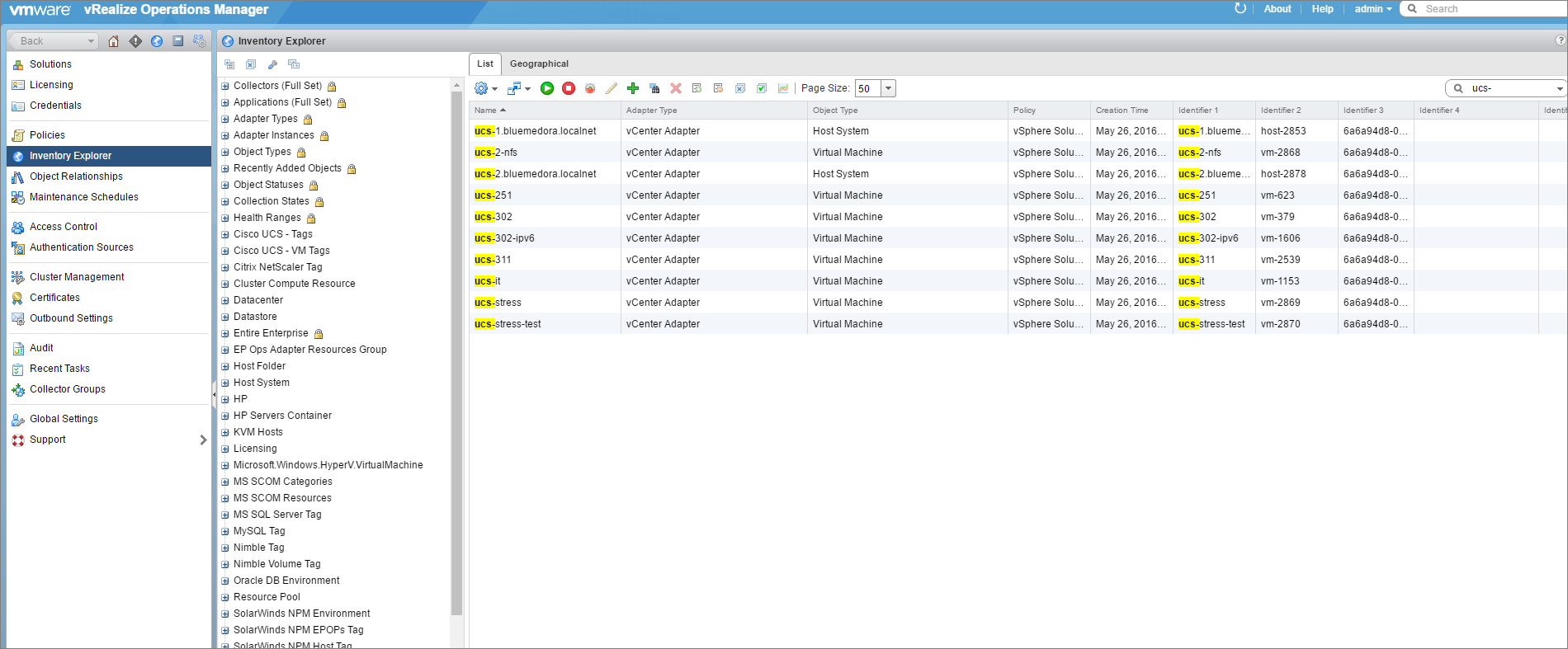1568x649 pixels.
Task: Open Global Settings in the sidebar
Action: click(x=64, y=419)
